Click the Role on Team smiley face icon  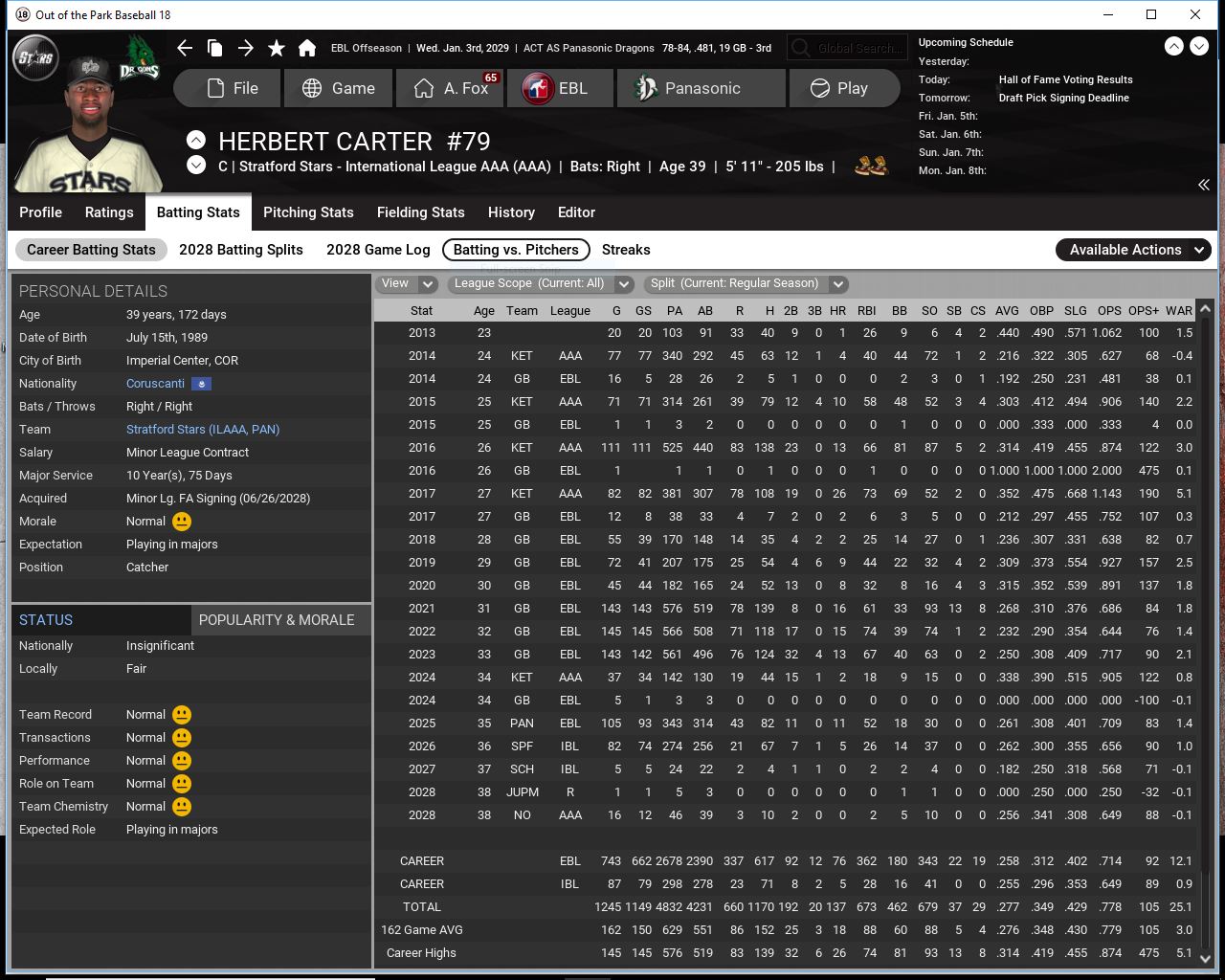pos(181,784)
